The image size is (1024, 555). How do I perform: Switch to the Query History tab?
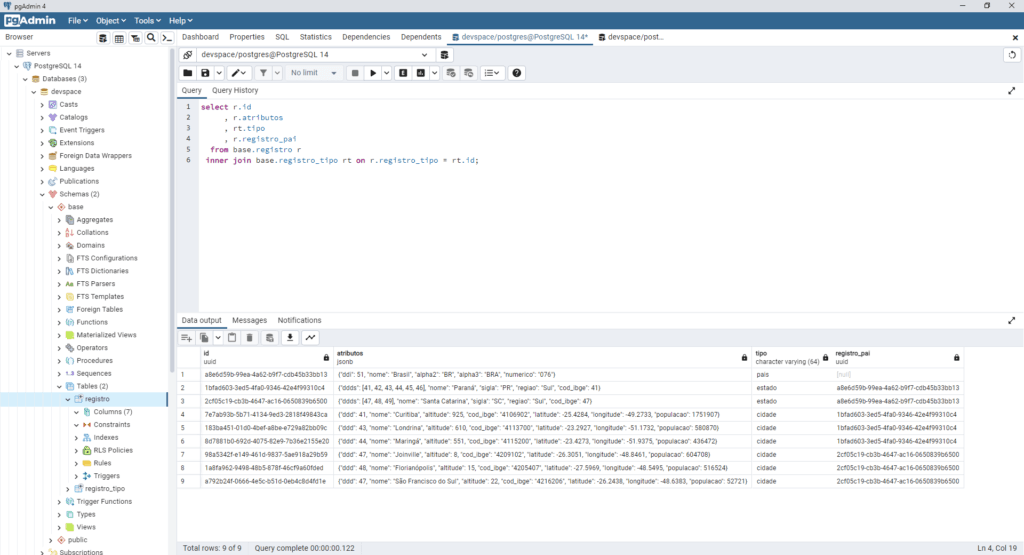(235, 91)
